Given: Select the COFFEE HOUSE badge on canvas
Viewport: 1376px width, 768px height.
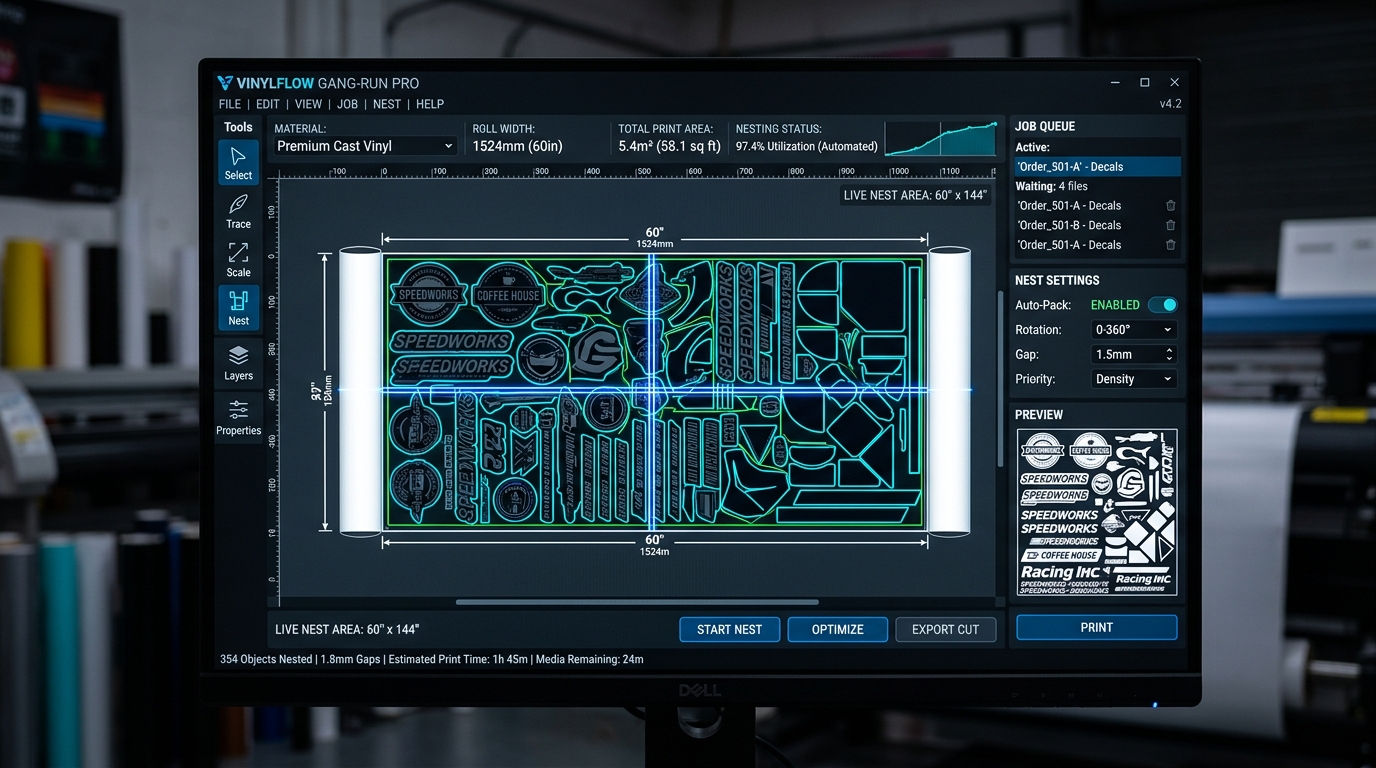Looking at the screenshot, I should click(x=508, y=294).
